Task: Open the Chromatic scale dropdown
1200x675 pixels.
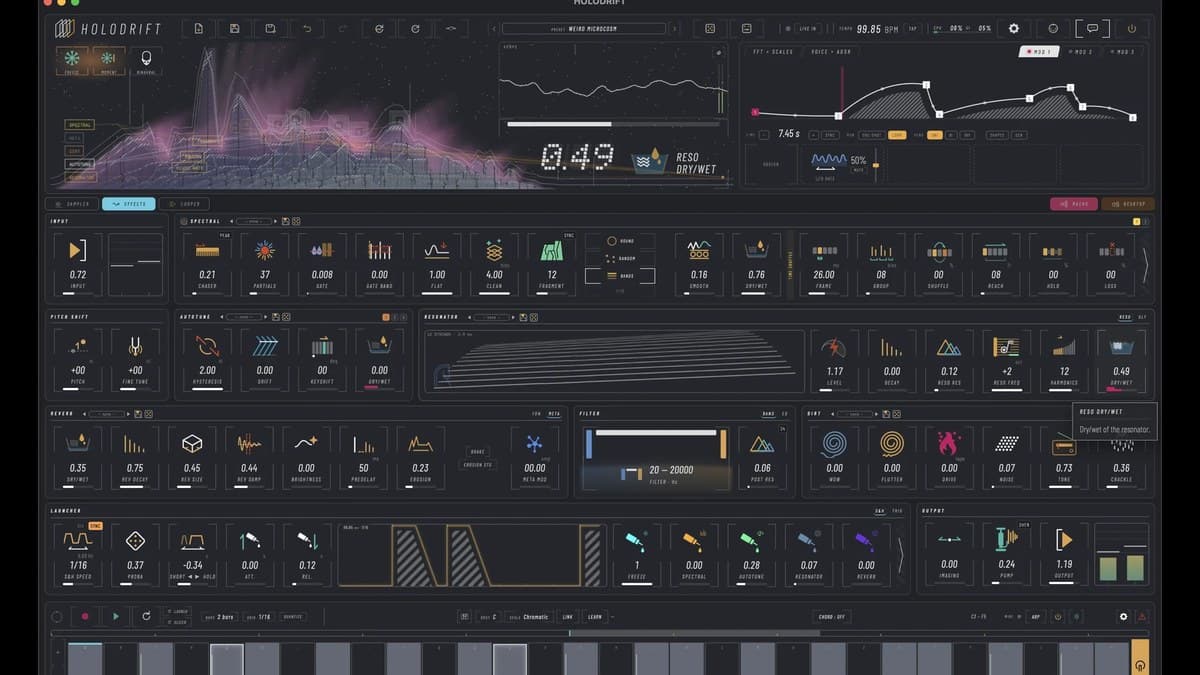Action: 529,617
